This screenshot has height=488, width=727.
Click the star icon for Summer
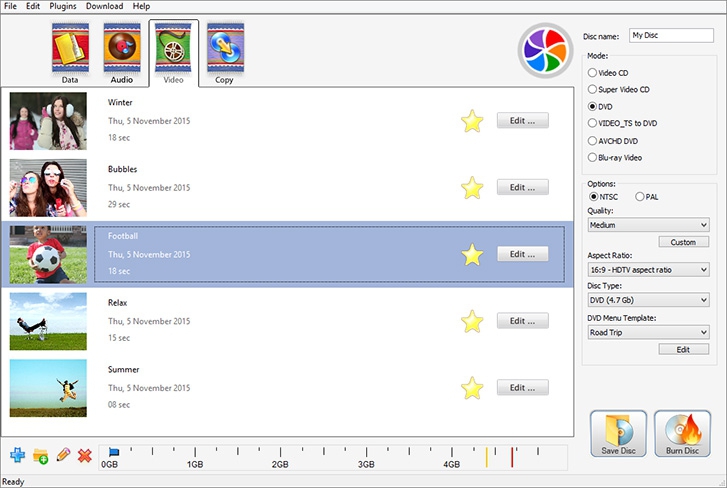click(x=472, y=388)
